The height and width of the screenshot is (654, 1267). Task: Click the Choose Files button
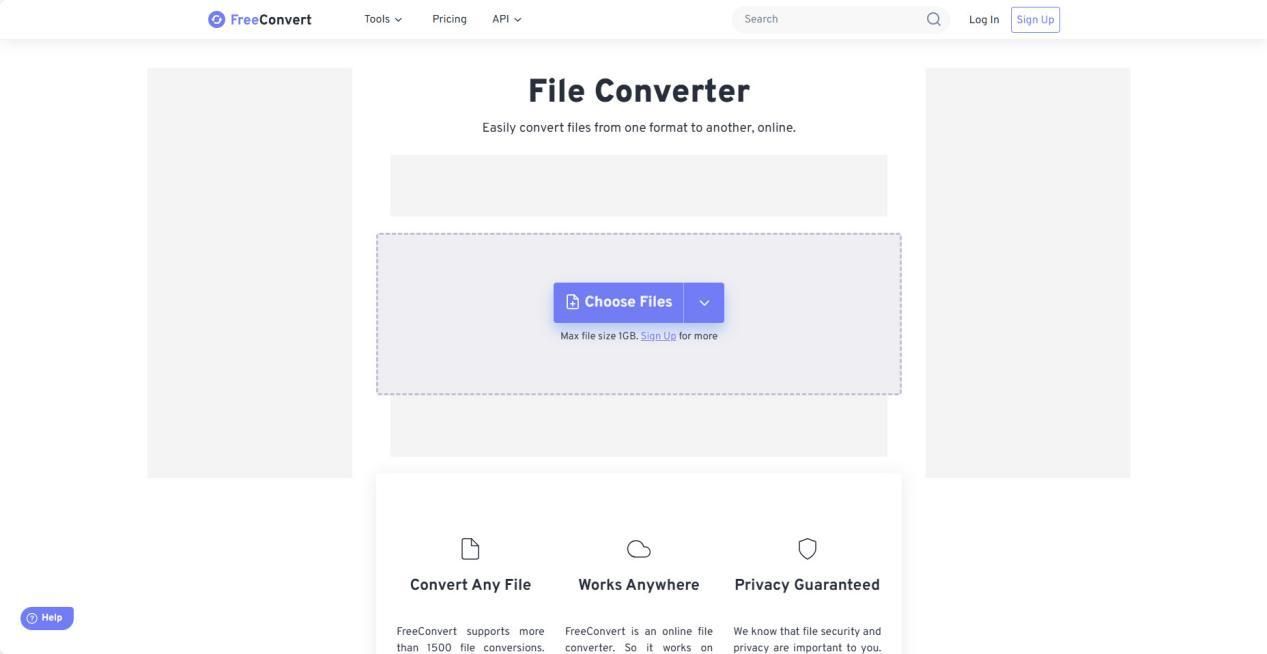619,303
